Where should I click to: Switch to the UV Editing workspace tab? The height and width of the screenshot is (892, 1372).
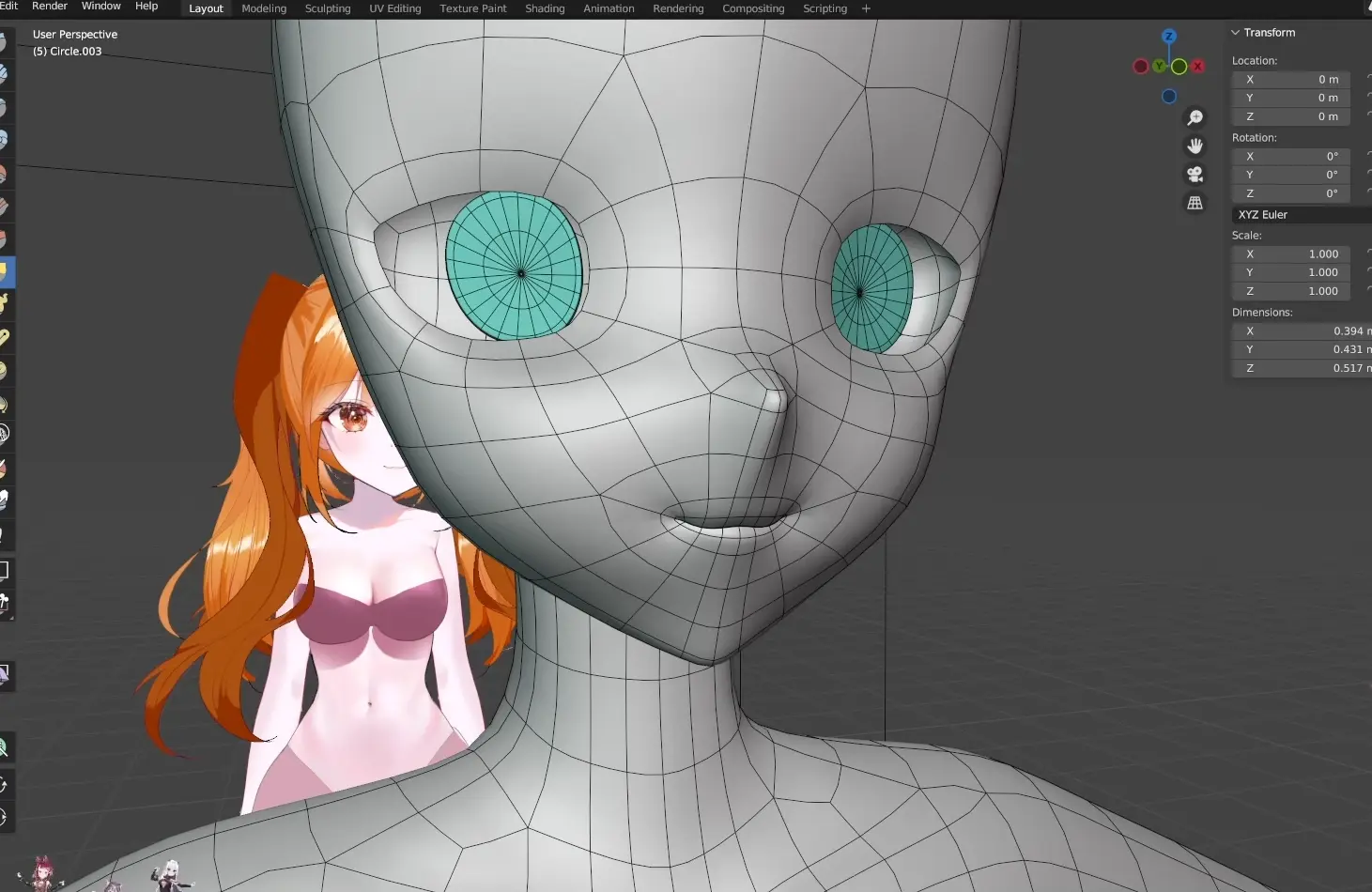coord(394,8)
